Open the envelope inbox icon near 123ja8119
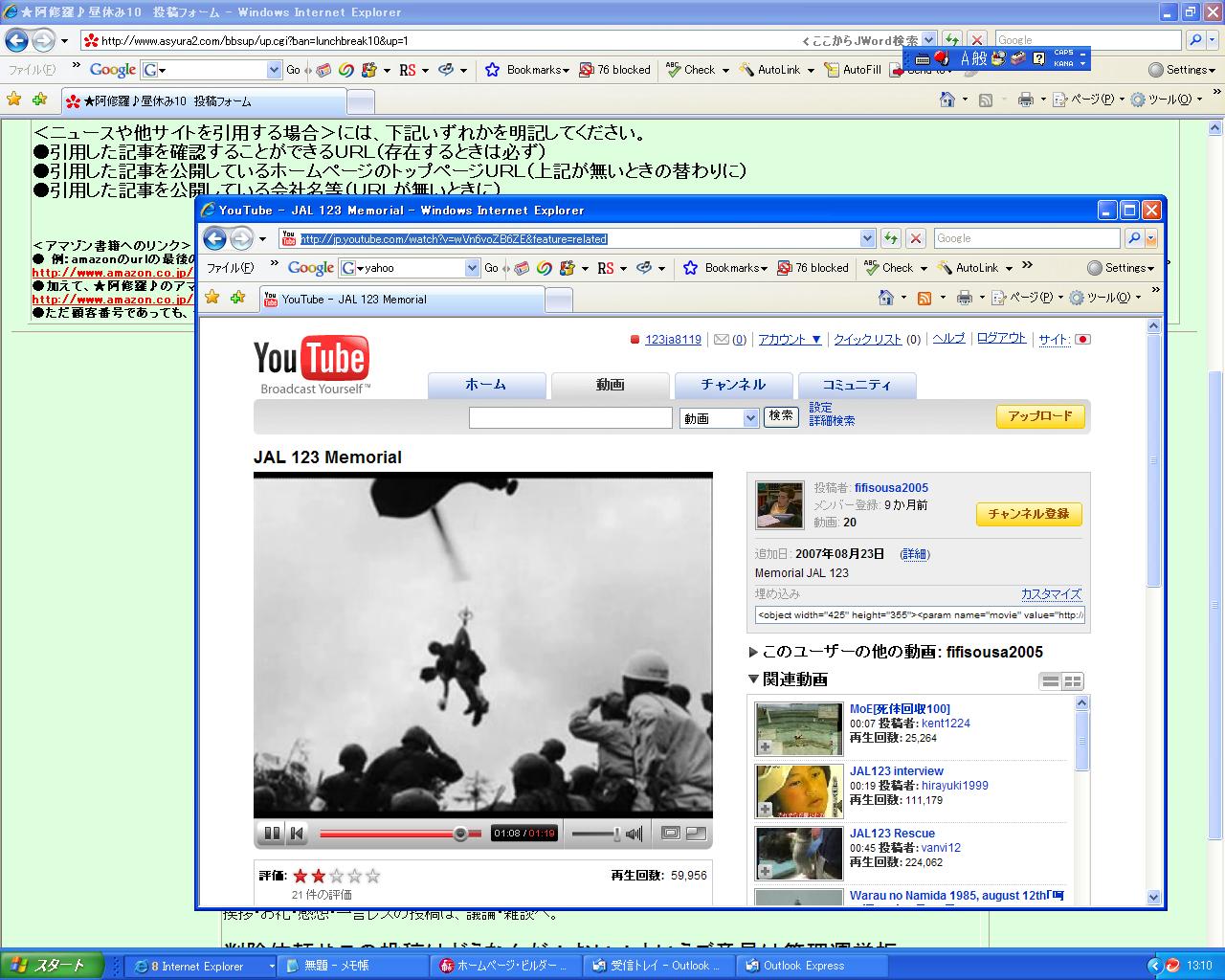 click(x=722, y=339)
